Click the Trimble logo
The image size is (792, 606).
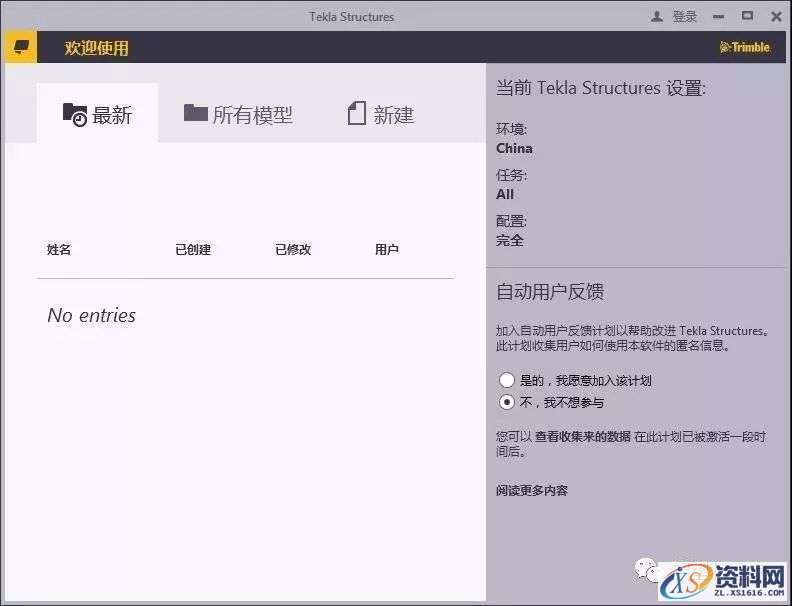(745, 47)
